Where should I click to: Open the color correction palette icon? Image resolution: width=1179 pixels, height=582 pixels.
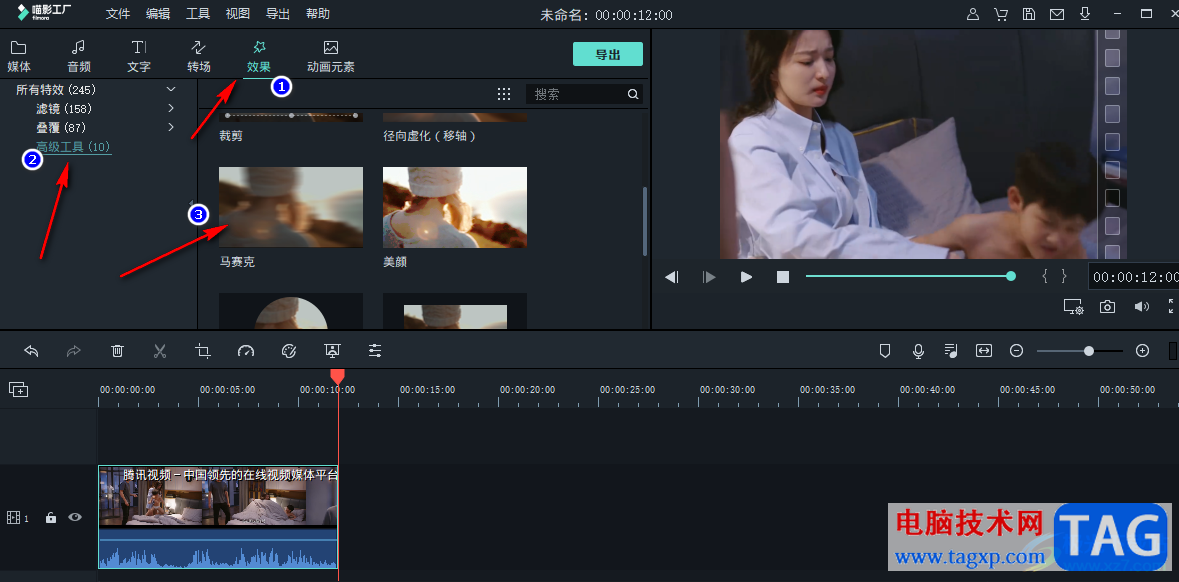[x=289, y=351]
